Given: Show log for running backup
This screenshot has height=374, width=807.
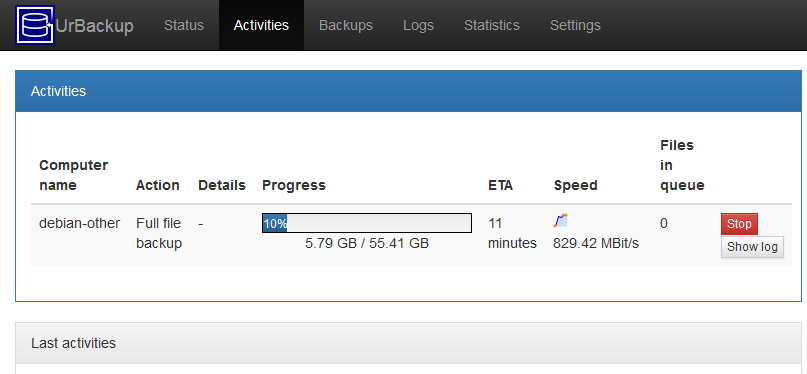Looking at the screenshot, I should tap(752, 247).
